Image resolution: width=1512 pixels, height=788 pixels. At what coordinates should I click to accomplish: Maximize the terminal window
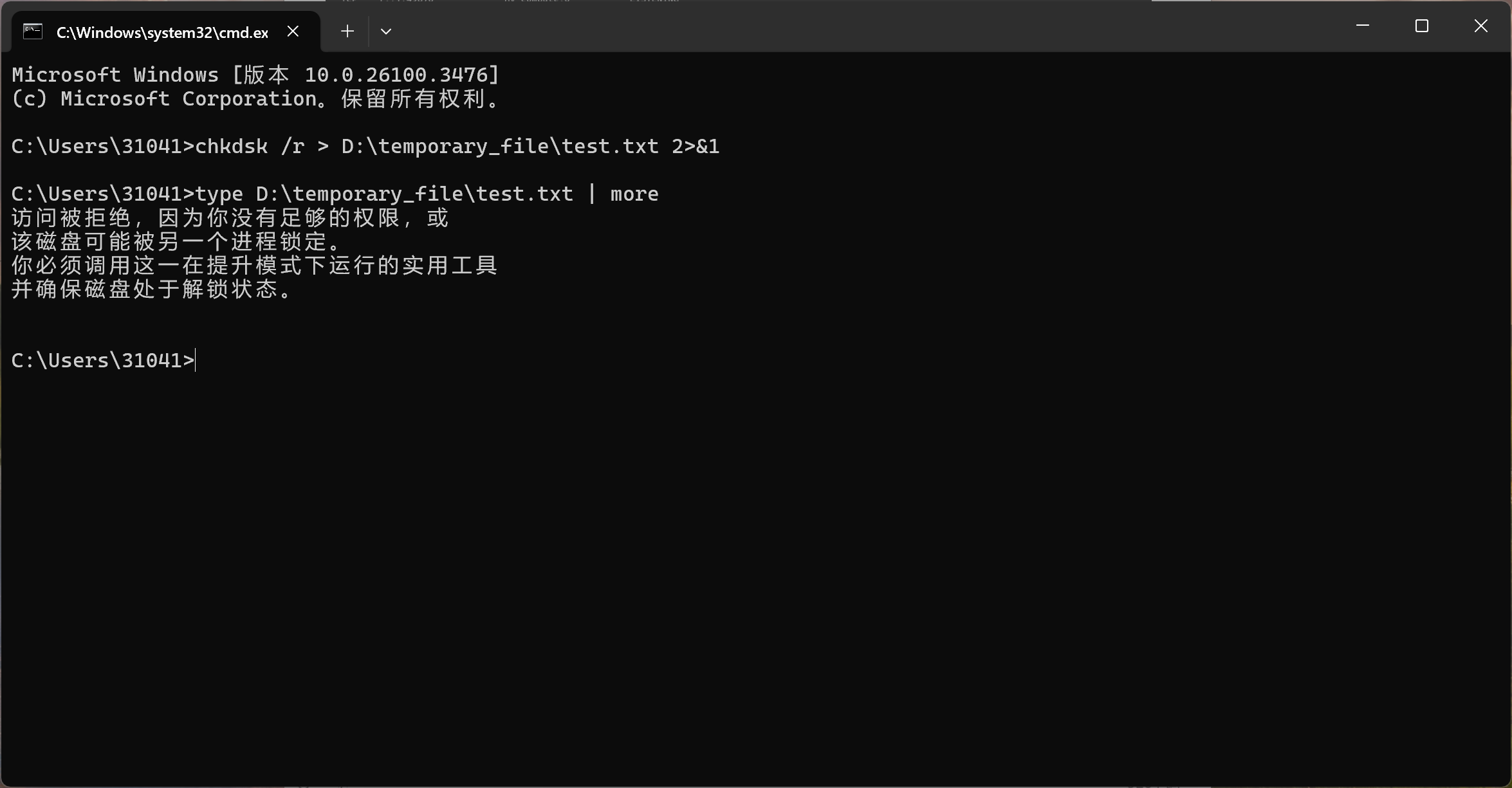(x=1421, y=26)
